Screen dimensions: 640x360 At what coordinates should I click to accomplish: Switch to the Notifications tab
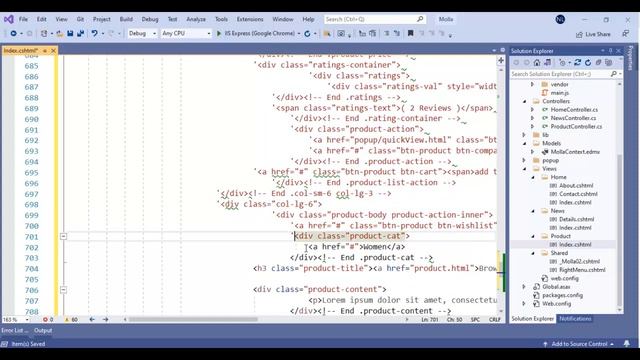tap(575, 319)
